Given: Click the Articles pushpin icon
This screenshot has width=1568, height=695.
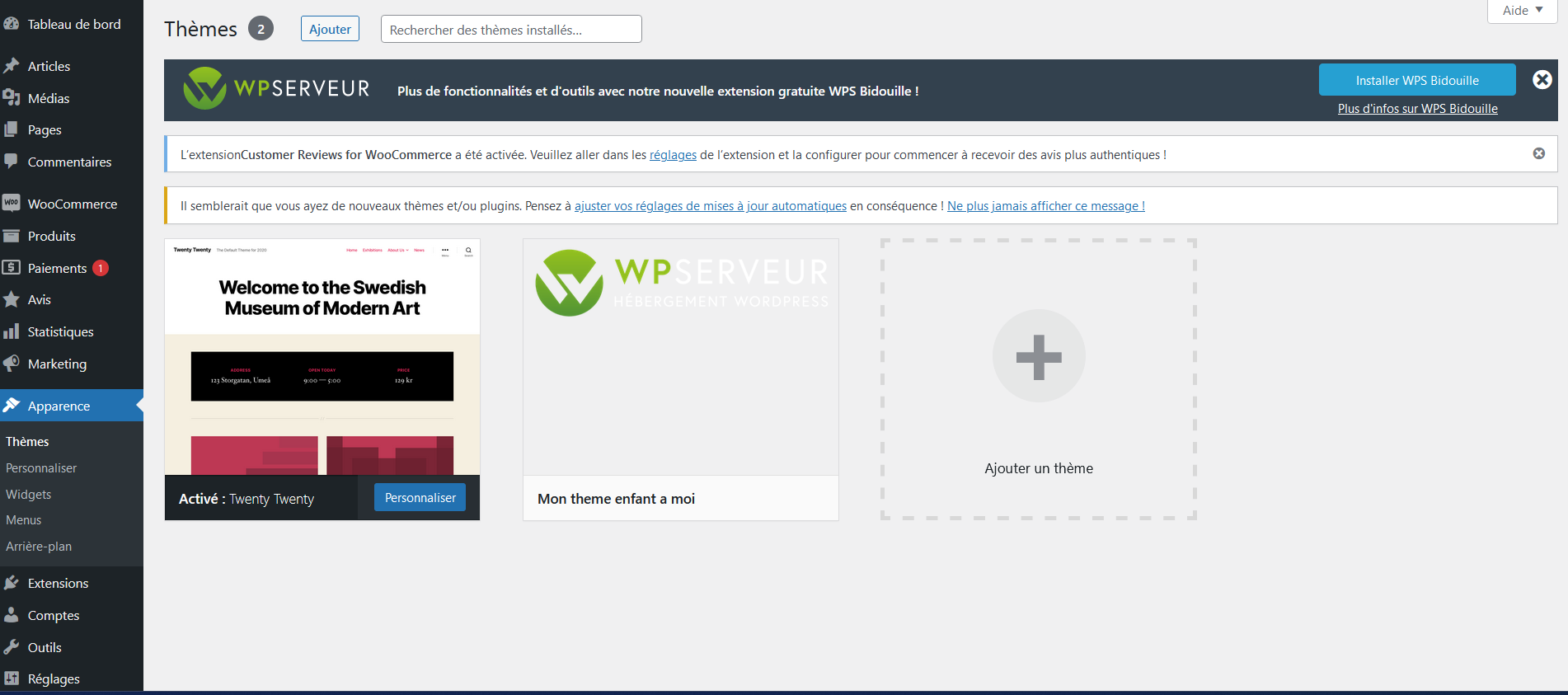Looking at the screenshot, I should click(x=11, y=66).
